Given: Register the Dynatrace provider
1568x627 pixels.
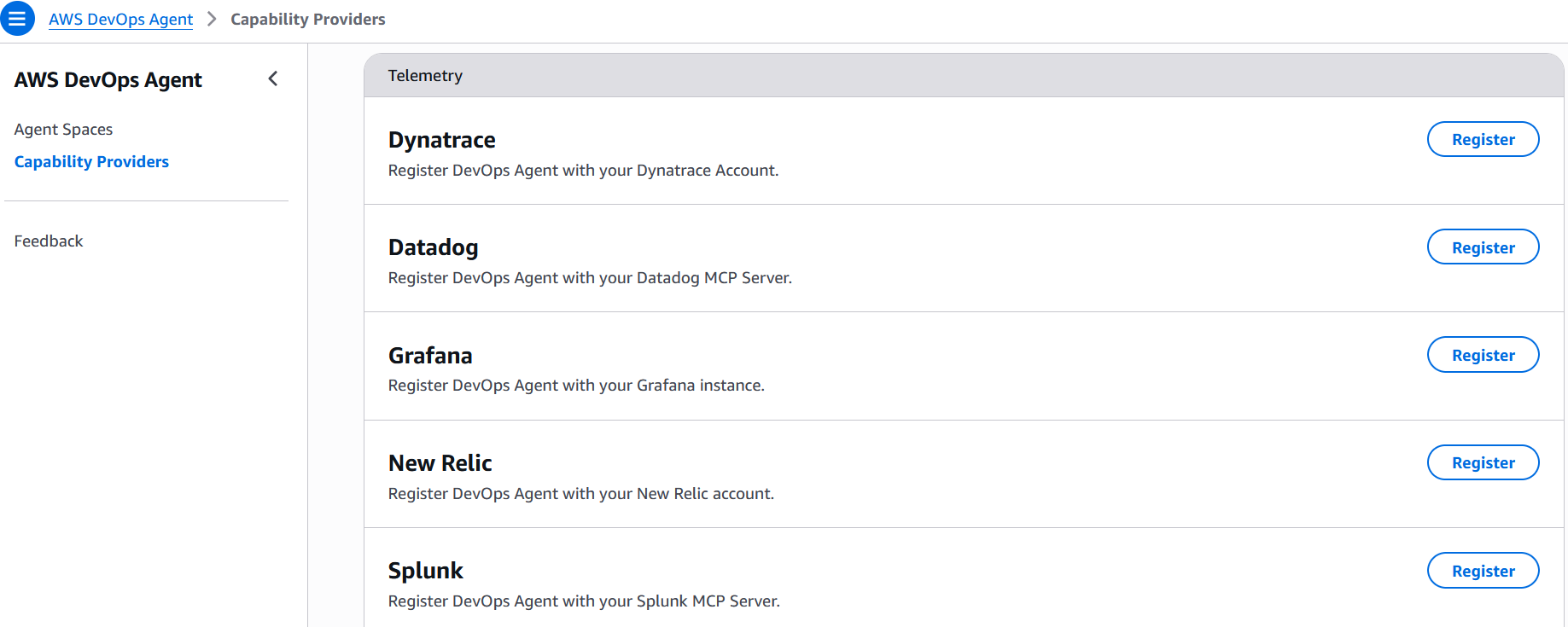Looking at the screenshot, I should pos(1483,139).
